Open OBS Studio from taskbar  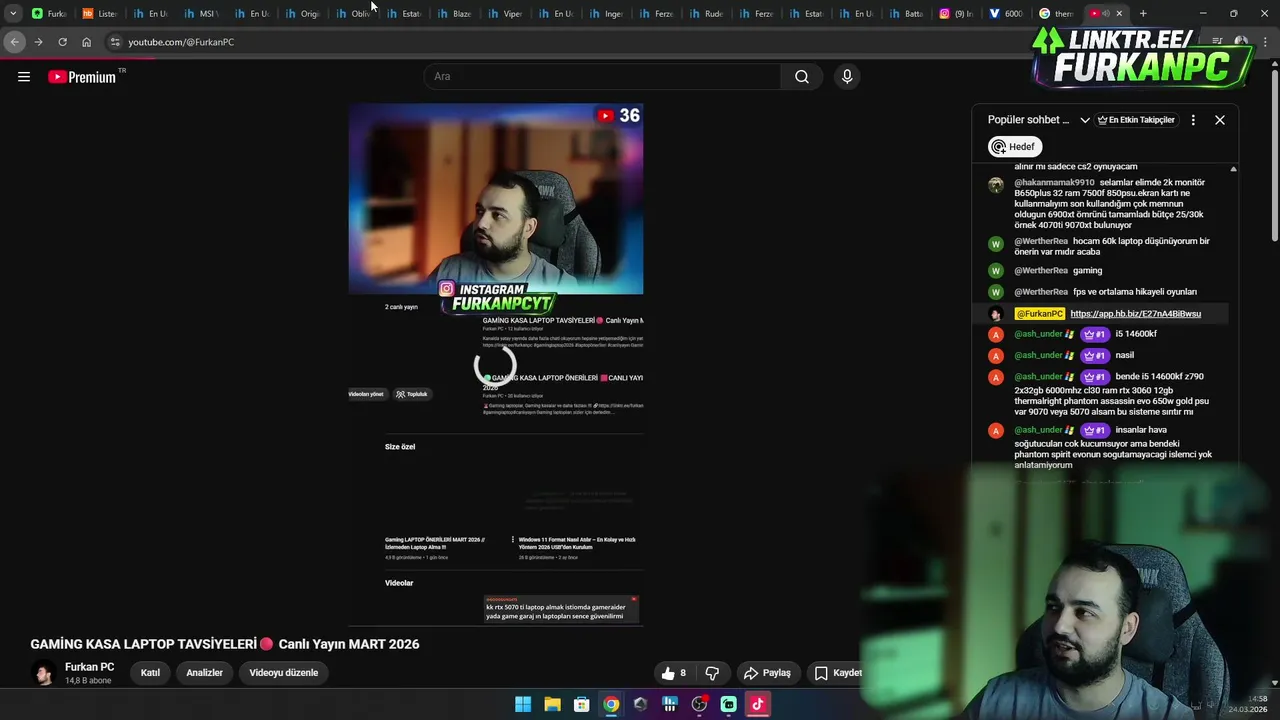coord(699,704)
